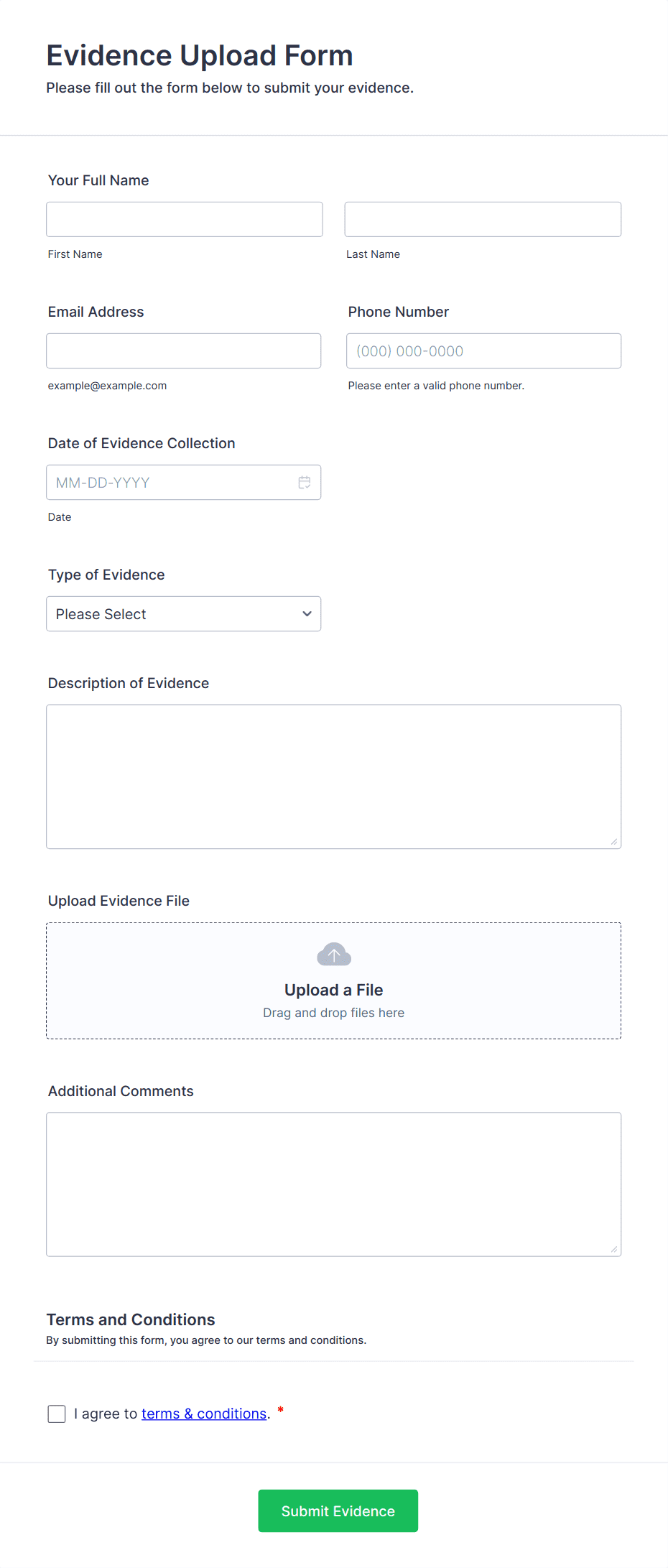Viewport: 668px width, 1568px height.
Task: Open the calendar date picker icon
Action: click(x=305, y=482)
